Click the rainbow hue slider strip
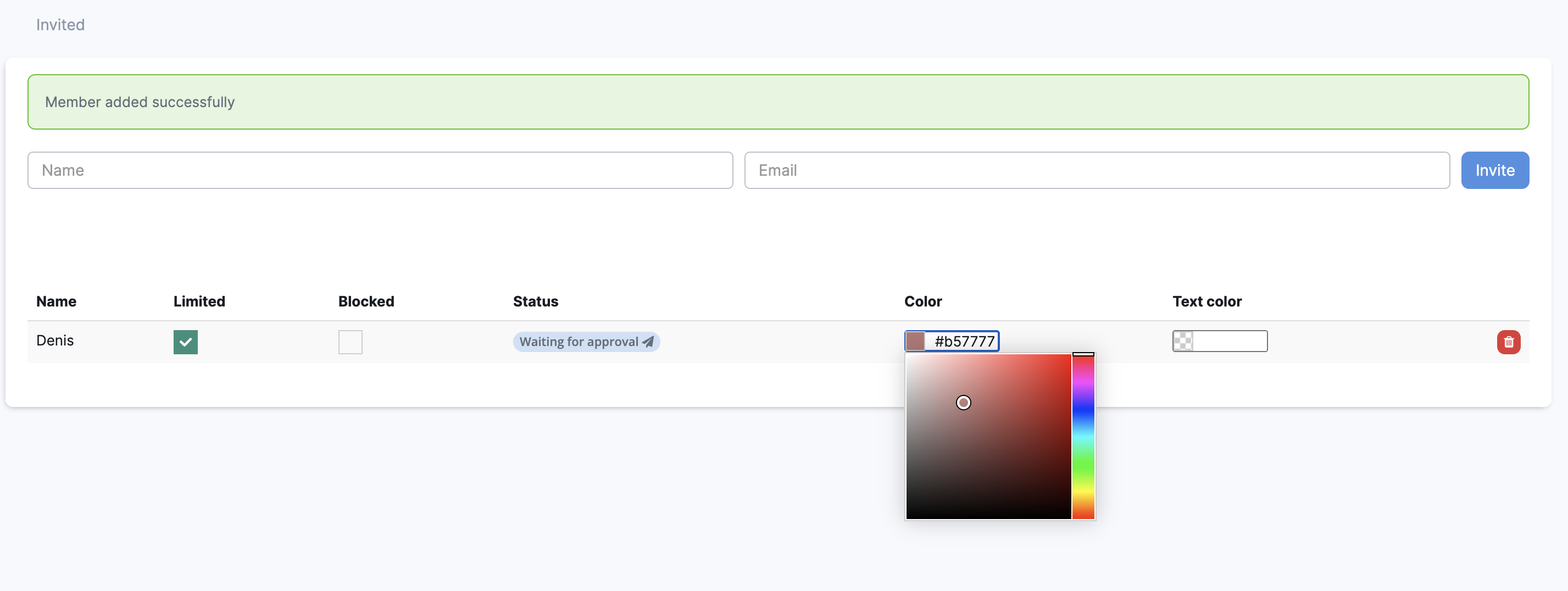Viewport: 1568px width, 591px height. (x=1083, y=438)
